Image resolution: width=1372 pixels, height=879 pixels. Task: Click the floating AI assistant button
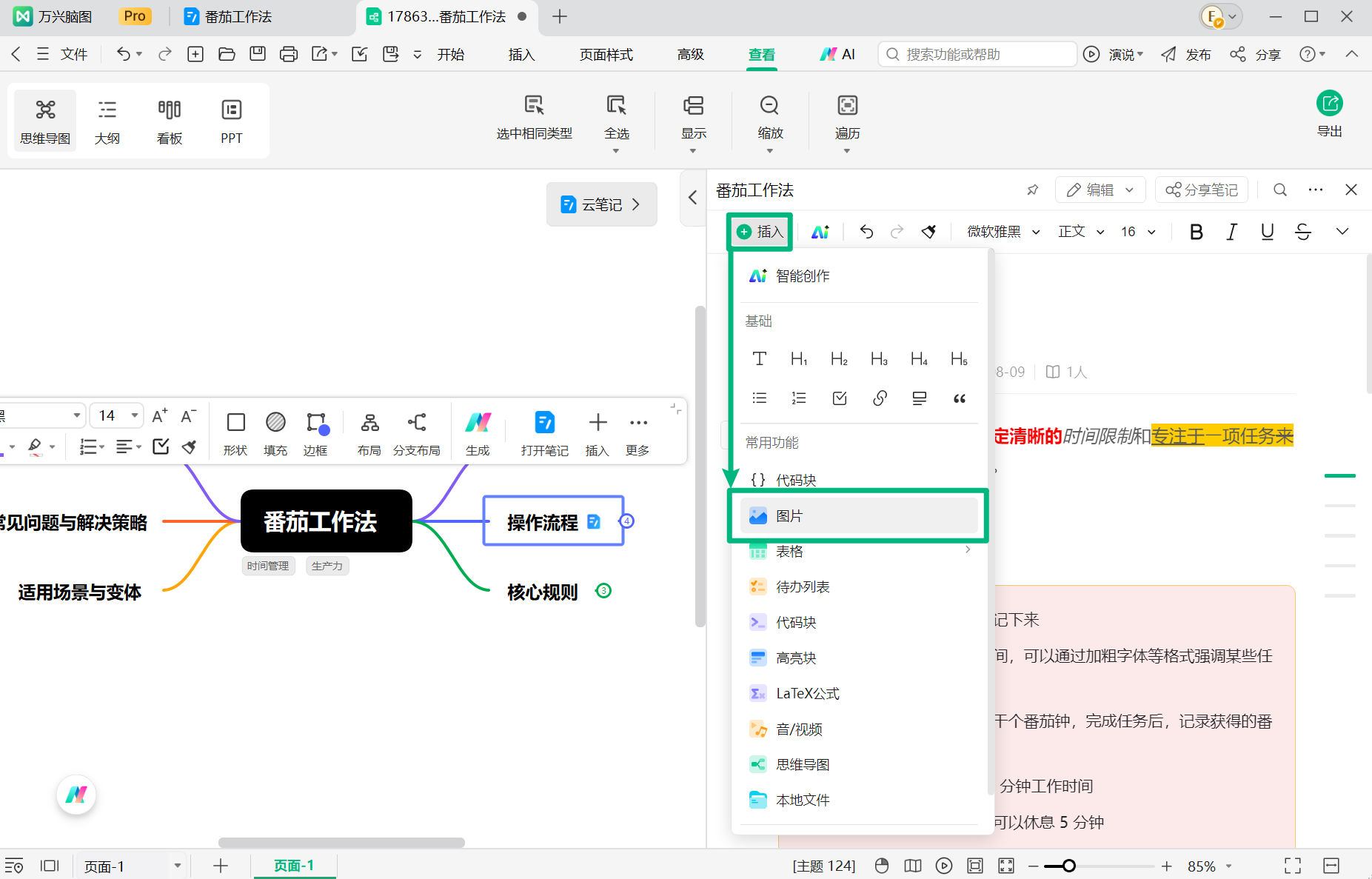pos(76,795)
